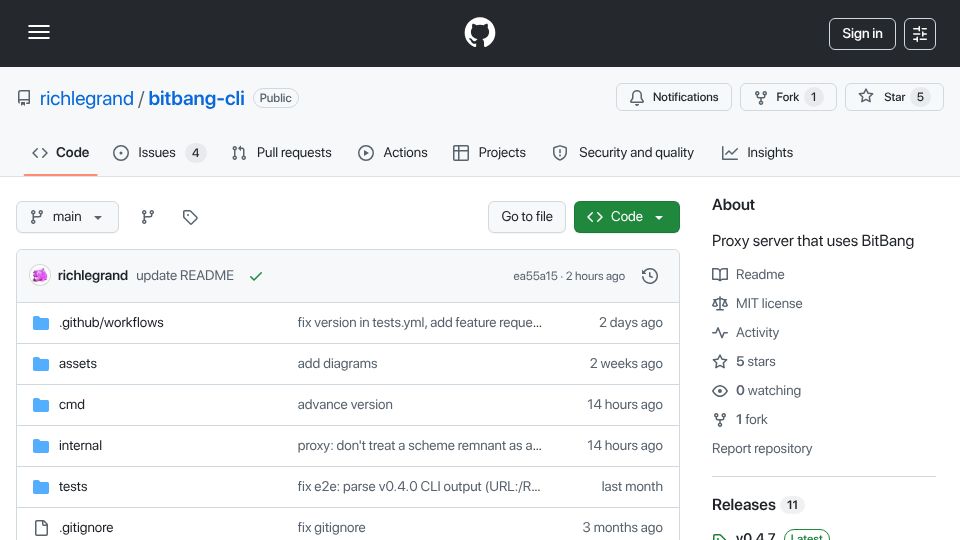Image resolution: width=960 pixels, height=540 pixels.
Task: Expand the main branch selector dropdown
Action: [x=67, y=217]
